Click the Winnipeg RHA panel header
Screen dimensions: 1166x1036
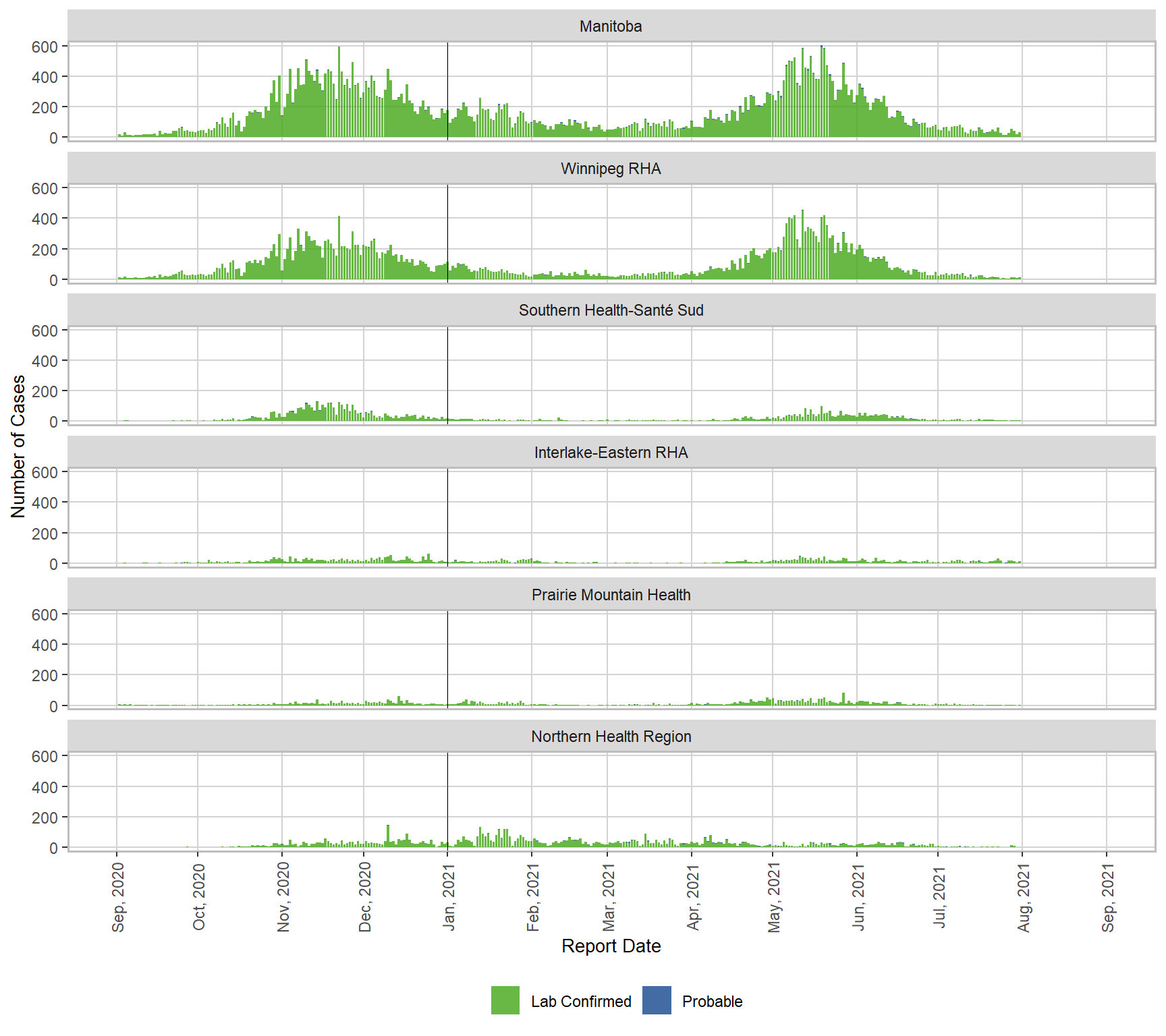[x=611, y=169]
